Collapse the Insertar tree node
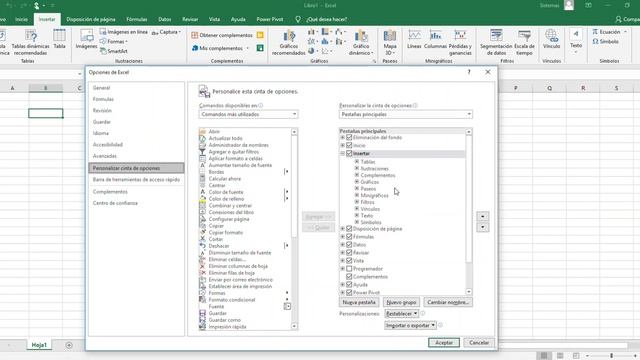 [342, 153]
